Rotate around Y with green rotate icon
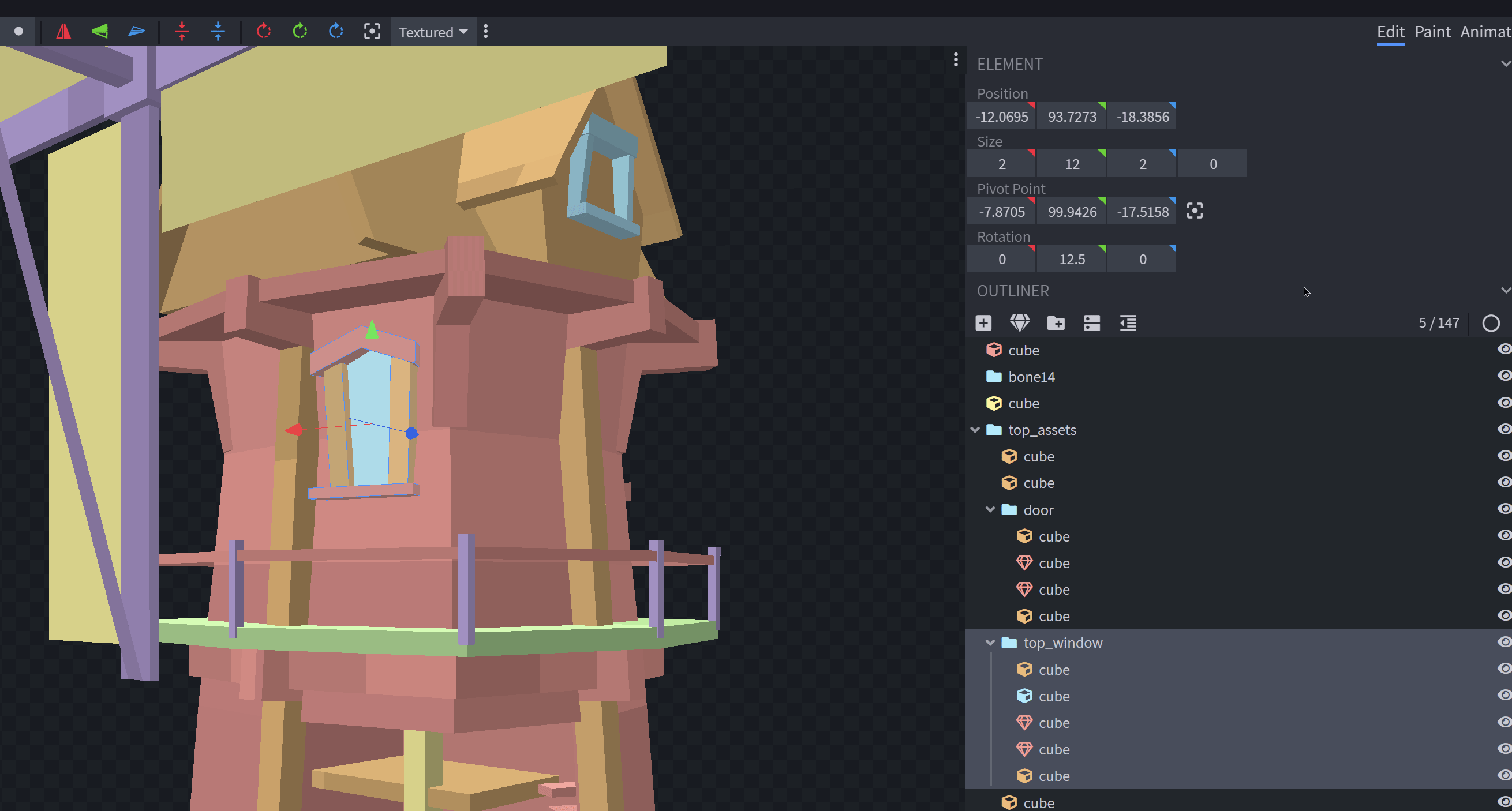 300,31
